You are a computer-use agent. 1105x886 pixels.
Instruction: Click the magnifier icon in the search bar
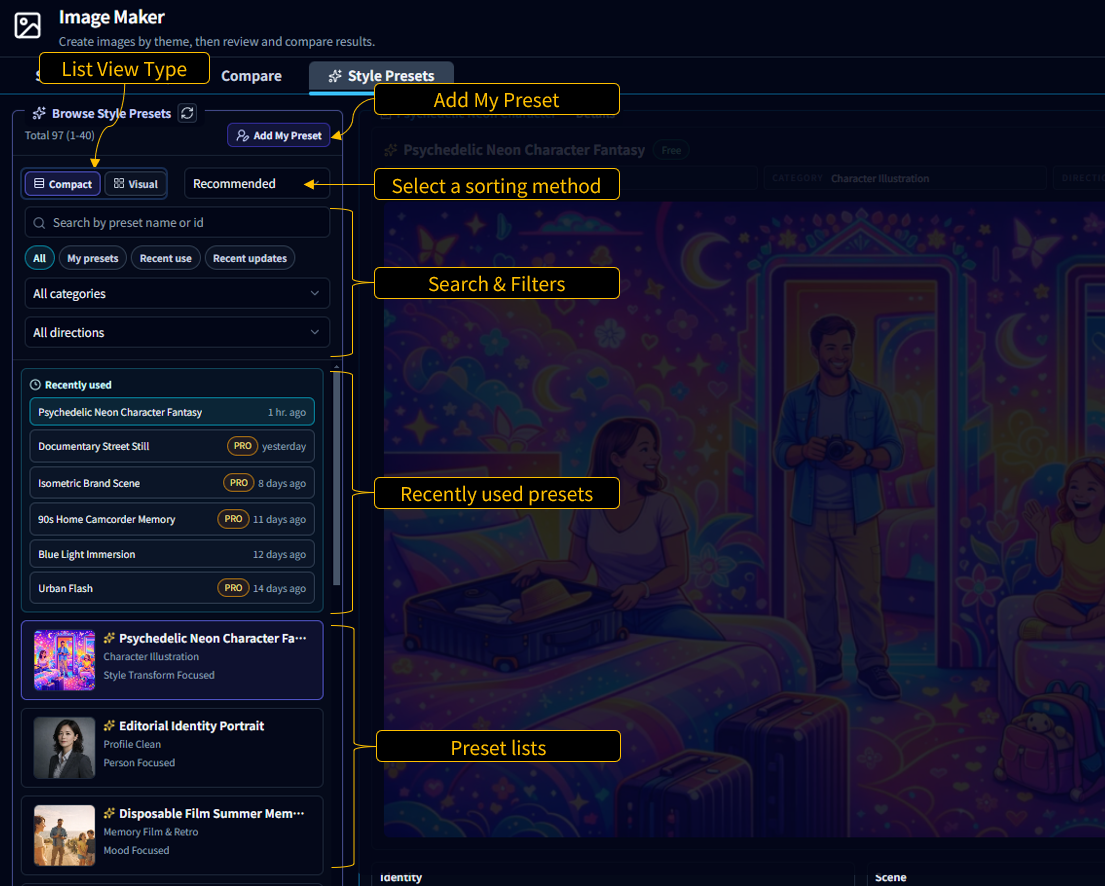pos(39,221)
